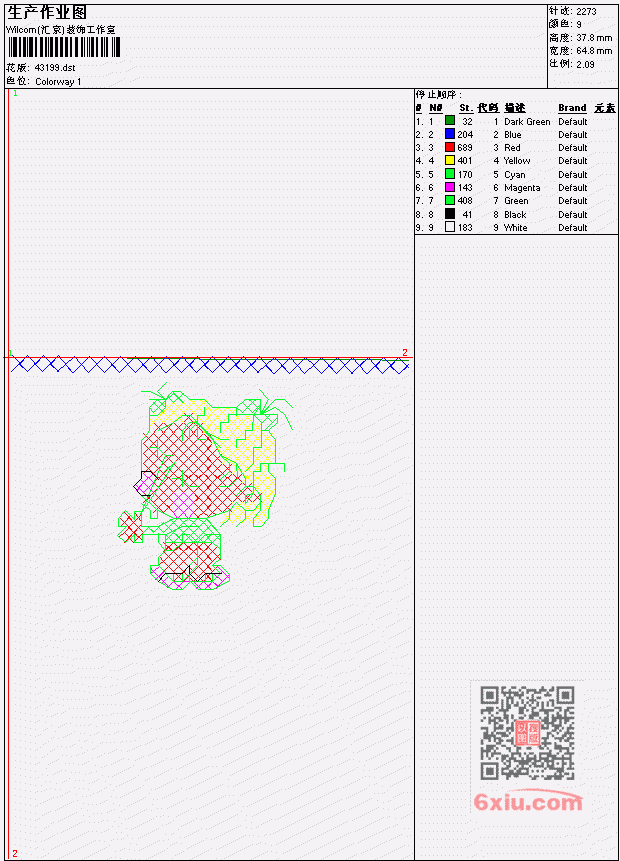Click the 'Brand' column header
620x861 pixels.
572,108
